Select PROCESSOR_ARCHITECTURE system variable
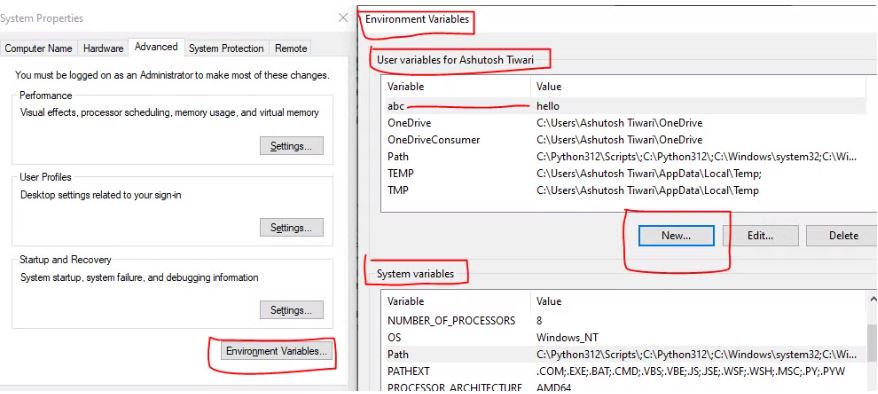Image resolution: width=878 pixels, height=394 pixels. [624, 387]
